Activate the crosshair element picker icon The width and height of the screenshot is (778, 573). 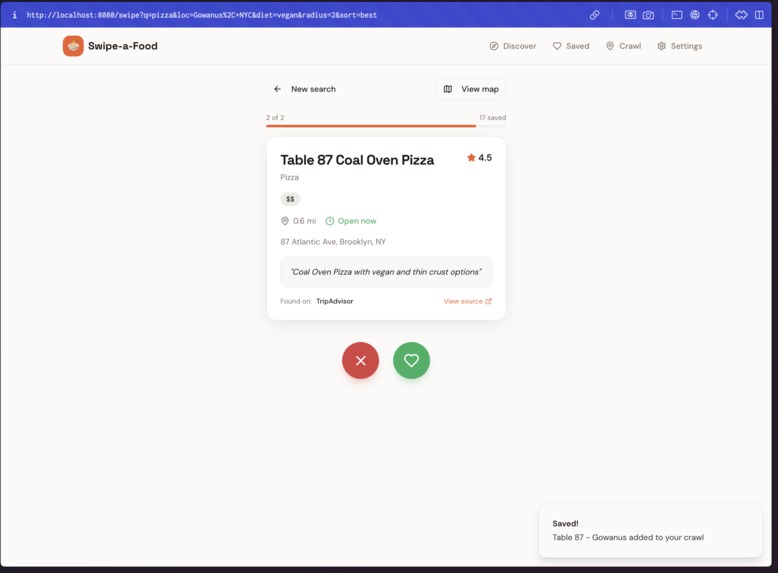[713, 15]
